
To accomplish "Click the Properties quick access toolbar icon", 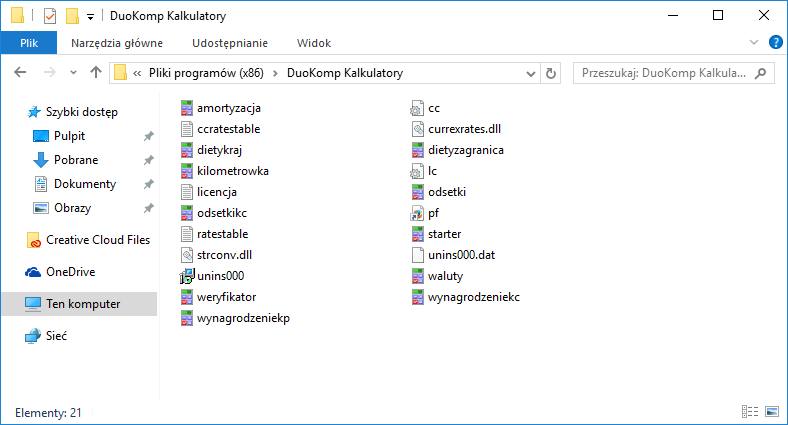I will 50,16.
